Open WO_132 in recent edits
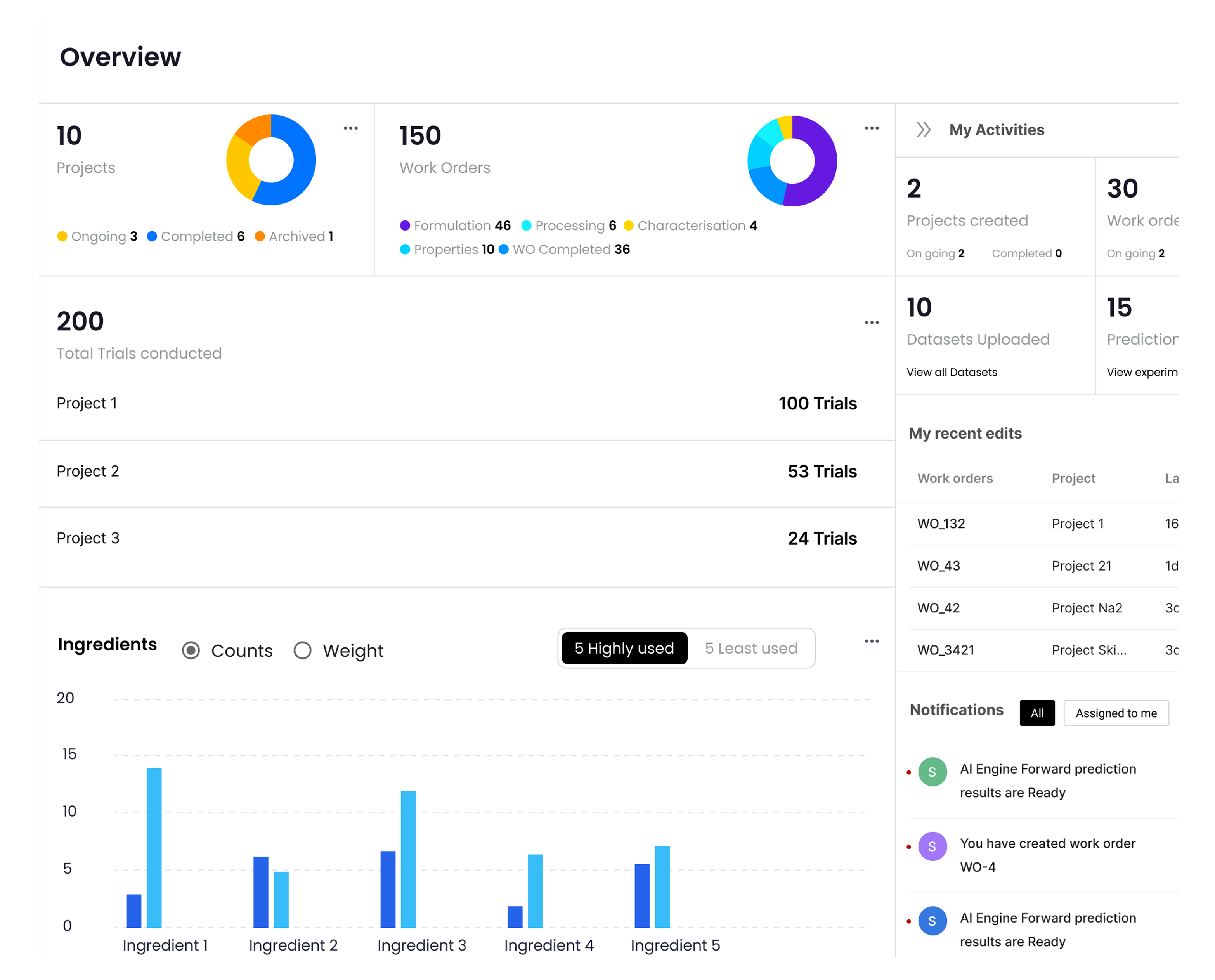Screen dimensions: 1215x980 (x=941, y=523)
